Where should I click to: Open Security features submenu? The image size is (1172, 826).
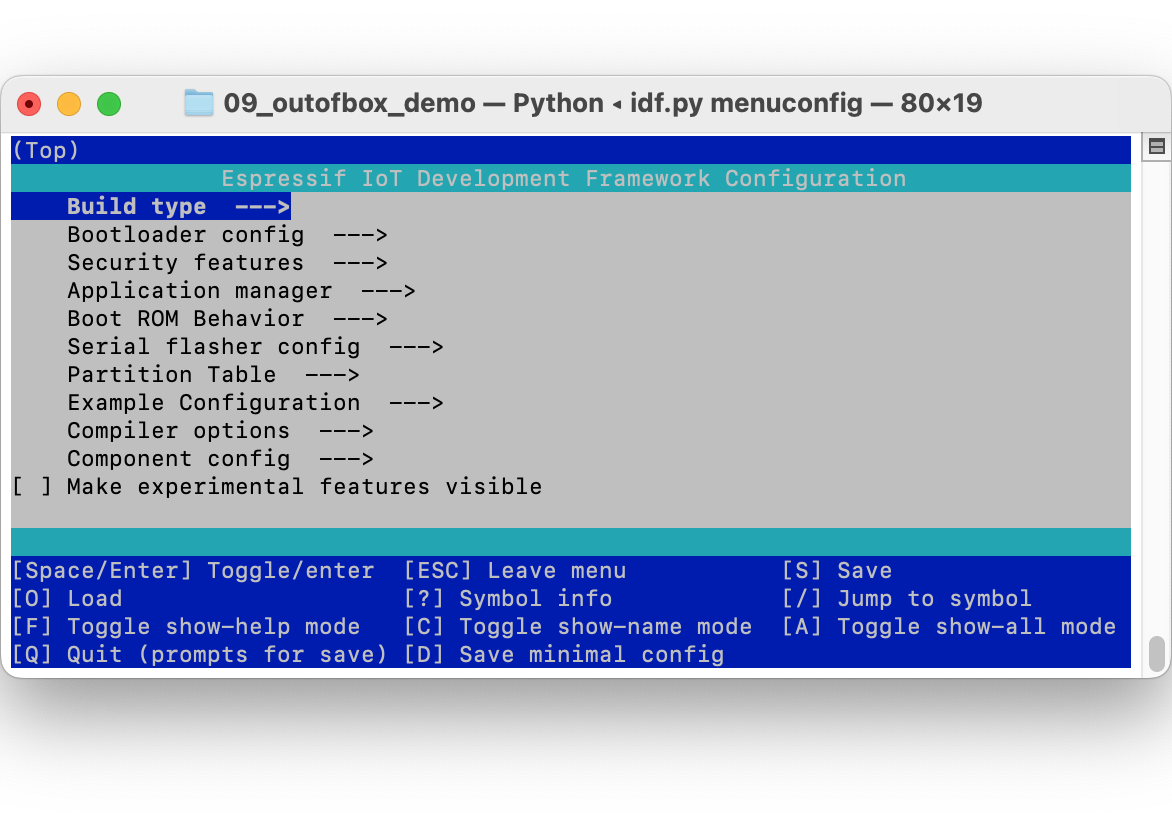click(227, 263)
